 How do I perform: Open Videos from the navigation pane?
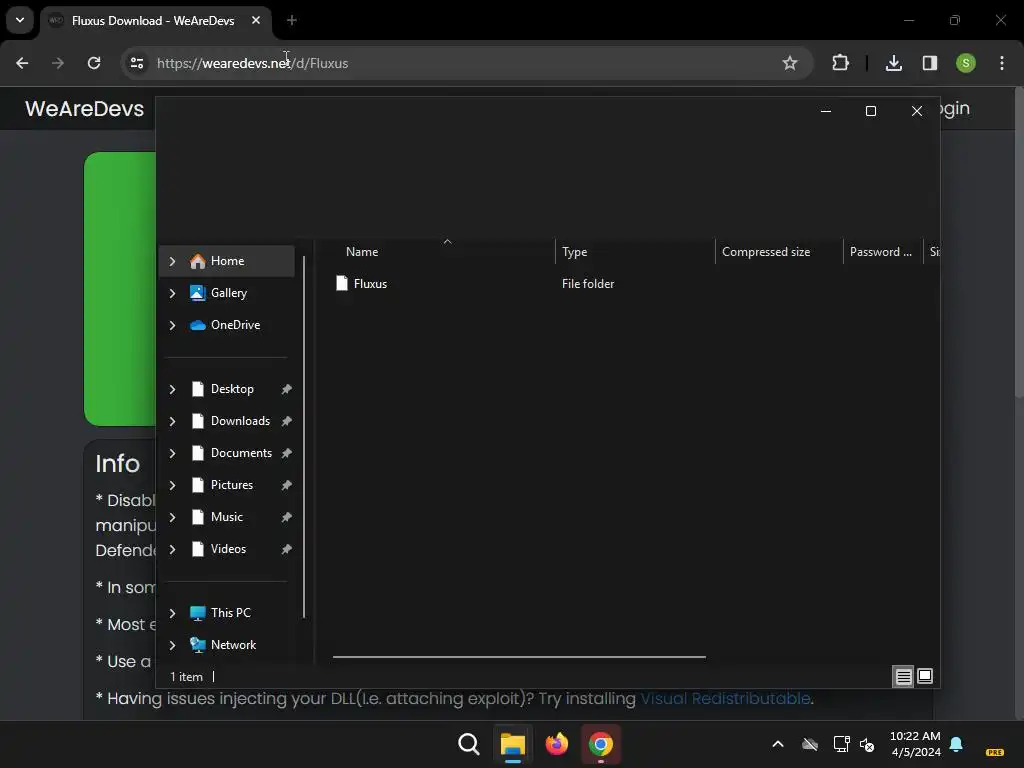[227, 549]
